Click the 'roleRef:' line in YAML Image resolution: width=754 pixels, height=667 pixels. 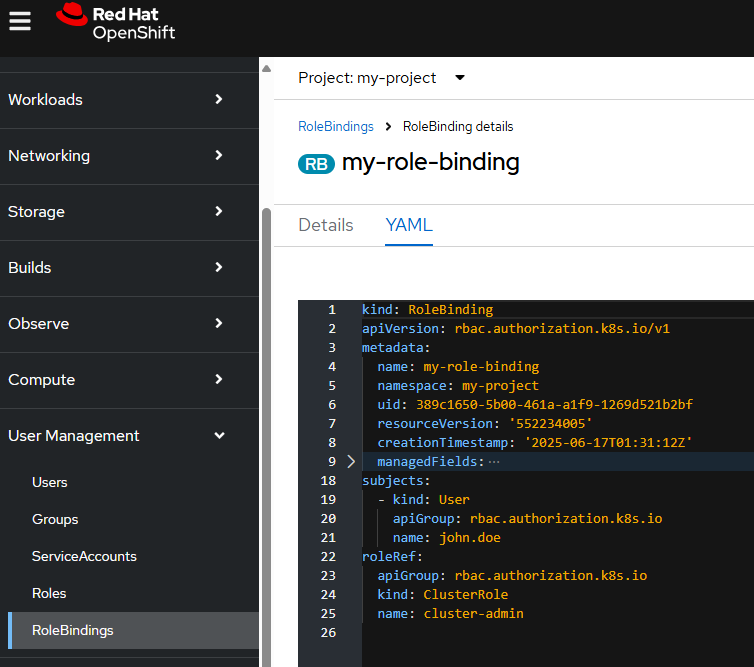[392, 557]
